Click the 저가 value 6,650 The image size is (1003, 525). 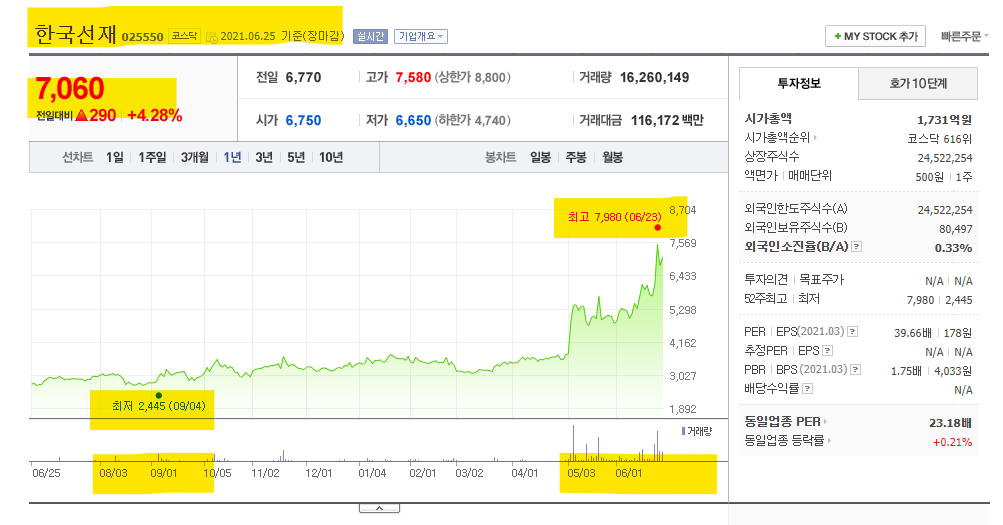[413, 120]
